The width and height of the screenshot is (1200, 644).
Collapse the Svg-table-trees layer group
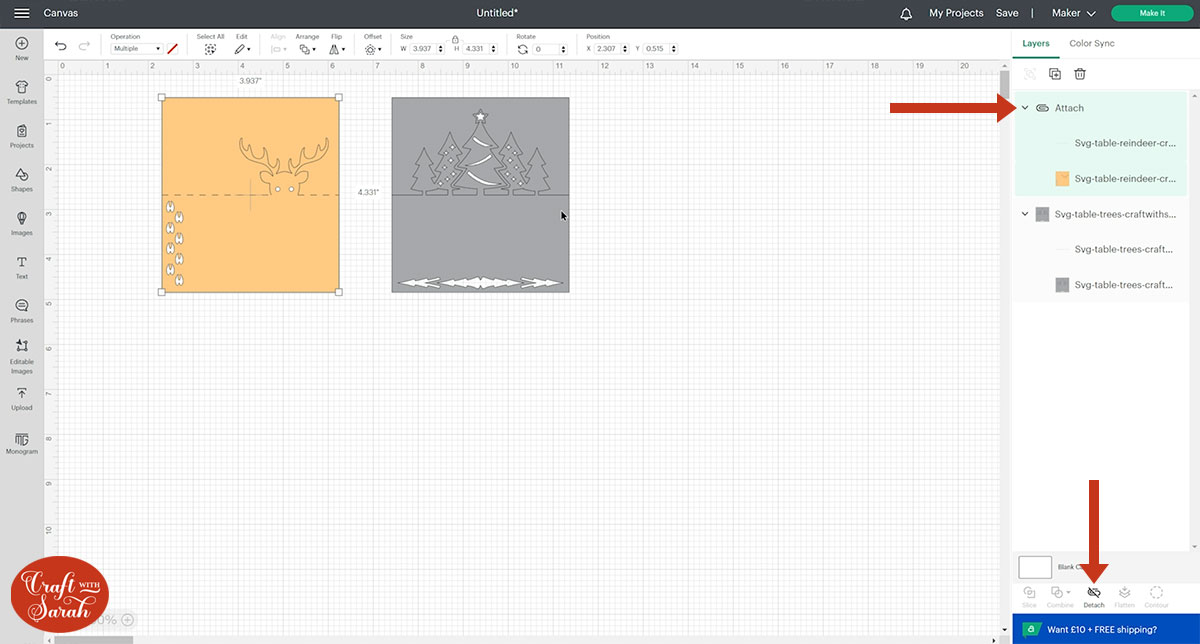[1025, 214]
